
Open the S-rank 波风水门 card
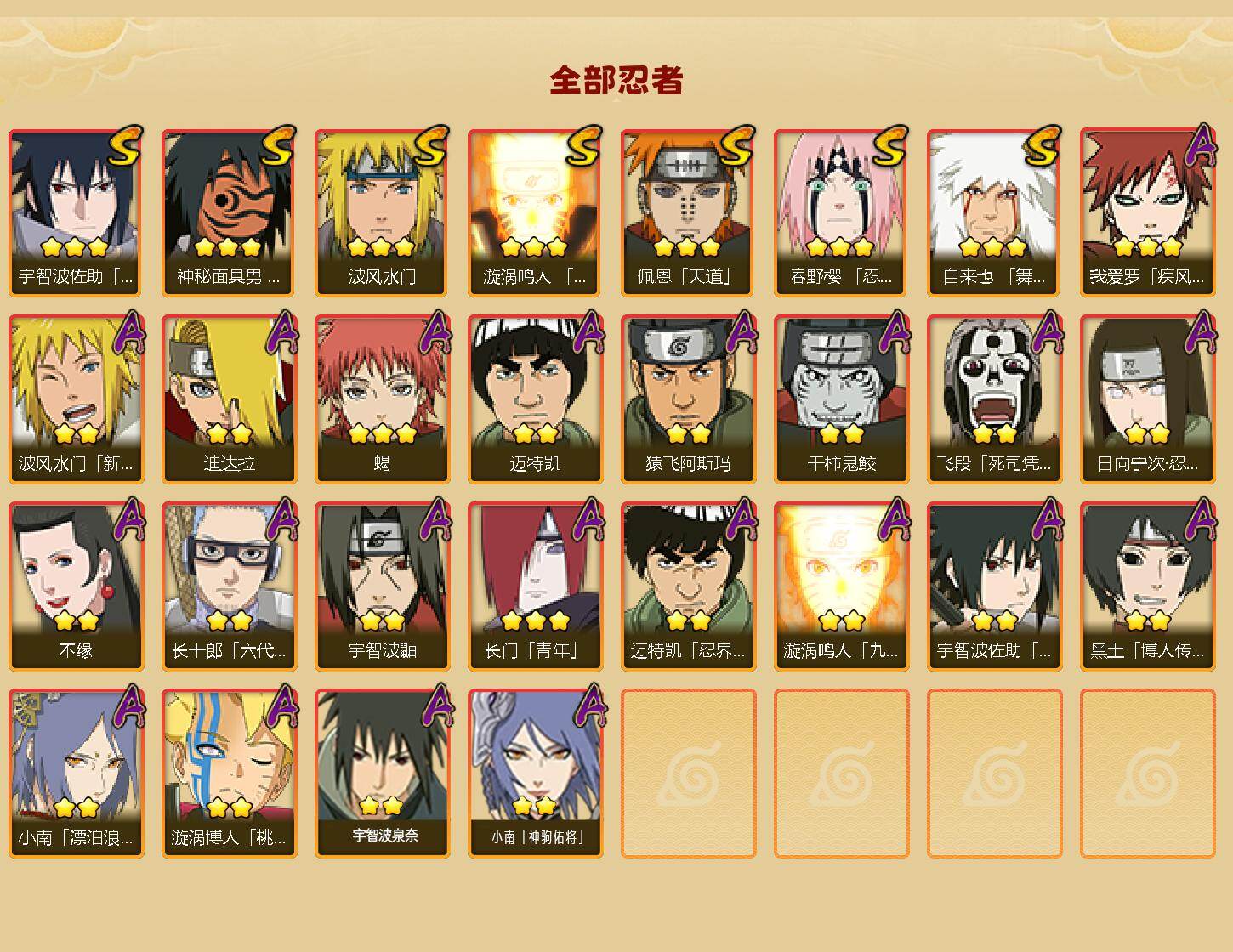pos(382,212)
